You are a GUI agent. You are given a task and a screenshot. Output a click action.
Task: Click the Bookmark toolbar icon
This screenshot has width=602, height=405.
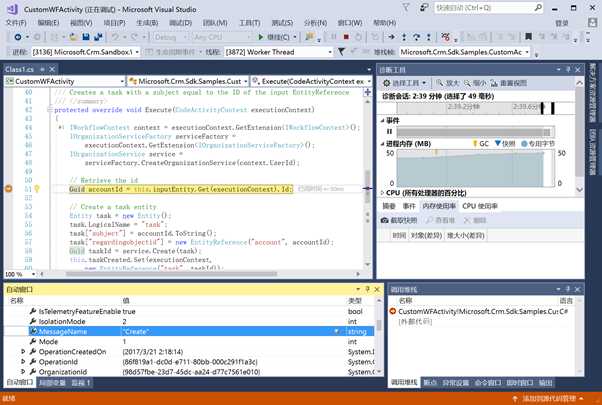[528, 37]
